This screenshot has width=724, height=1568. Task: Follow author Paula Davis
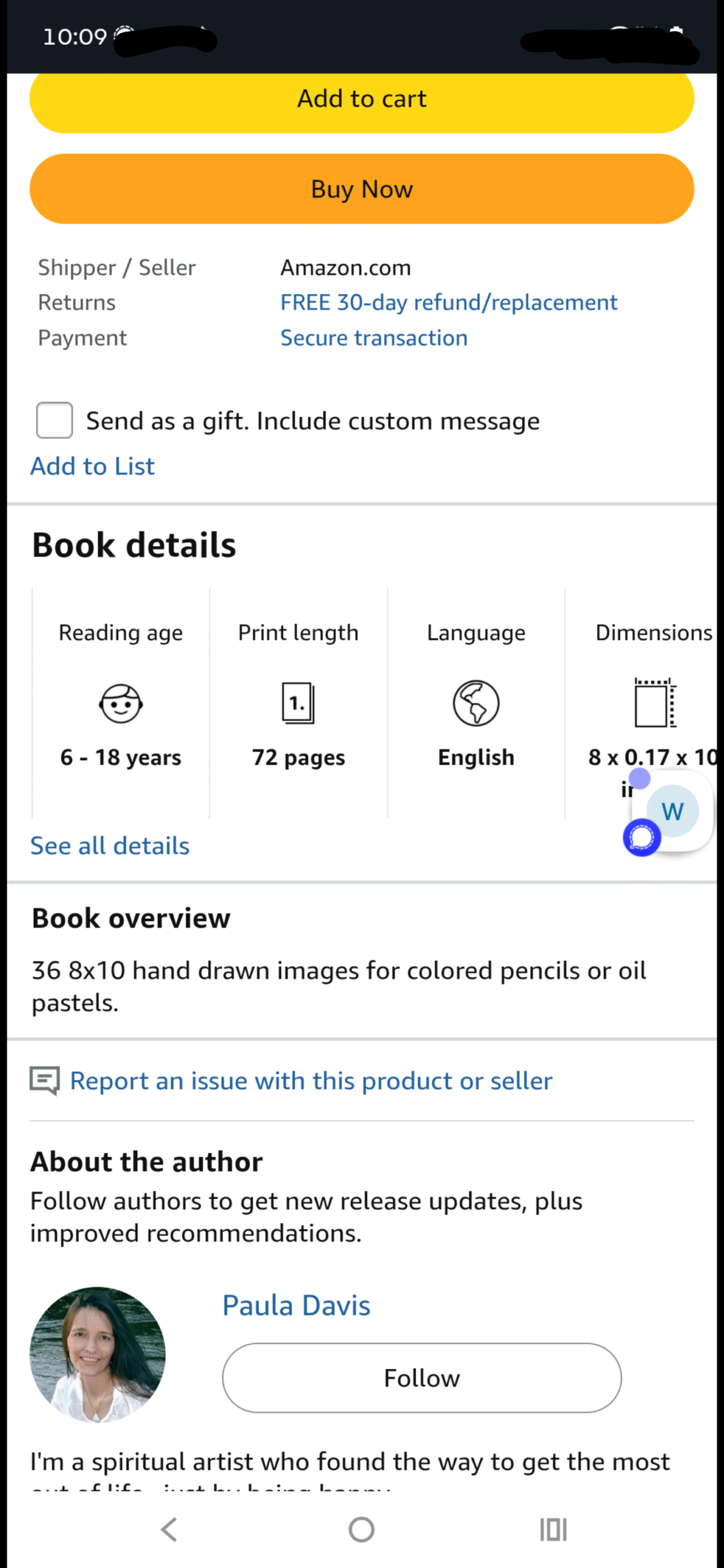point(421,1378)
